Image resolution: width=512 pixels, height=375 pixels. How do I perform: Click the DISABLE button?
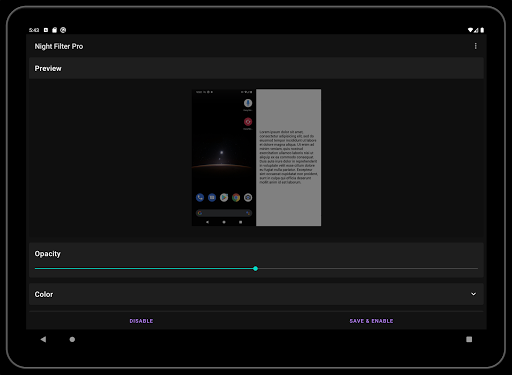(x=141, y=321)
